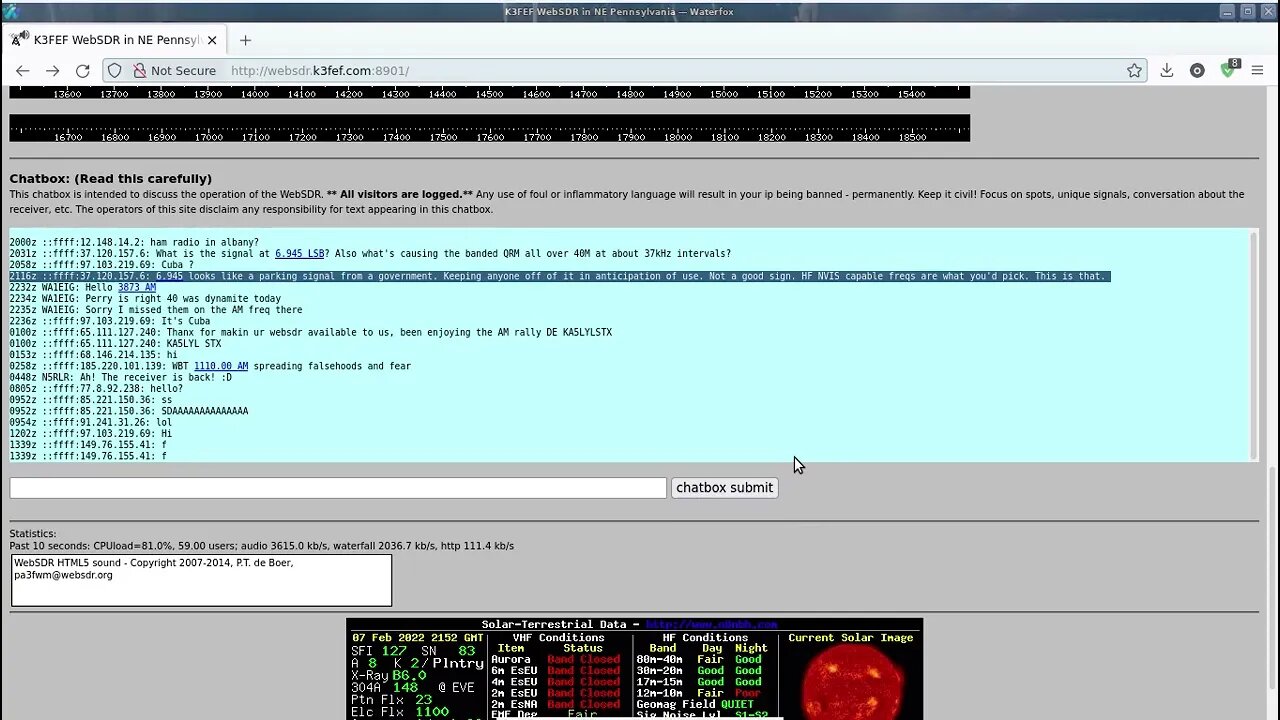This screenshot has height=720, width=1280.
Task: Click the 'Chatbox: (Read this carefully)' heading
Action: click(111, 179)
